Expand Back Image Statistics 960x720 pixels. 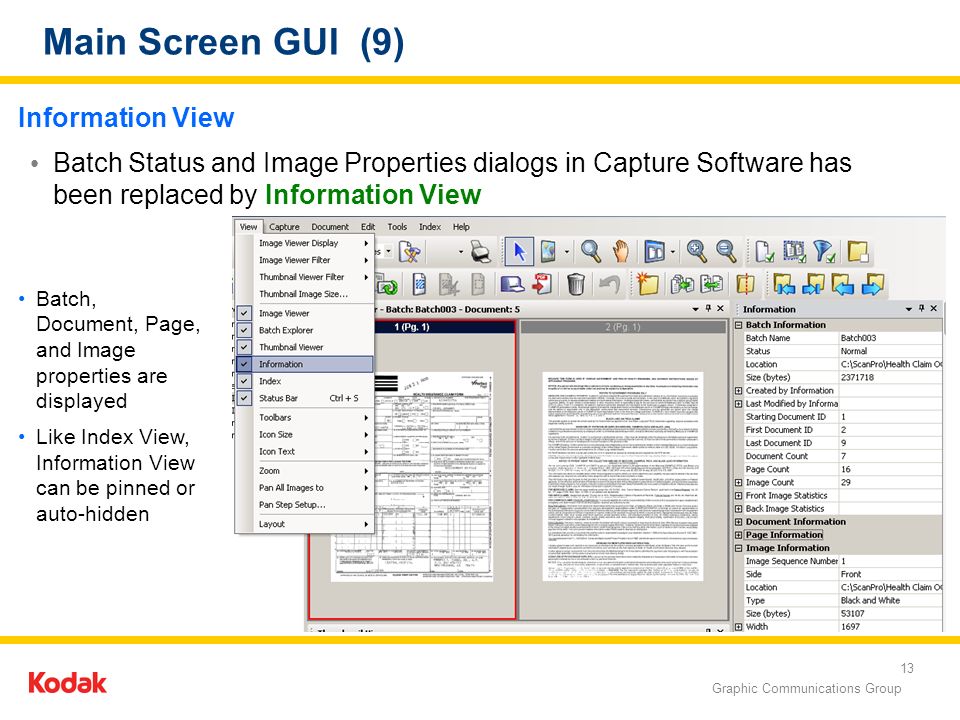[739, 509]
